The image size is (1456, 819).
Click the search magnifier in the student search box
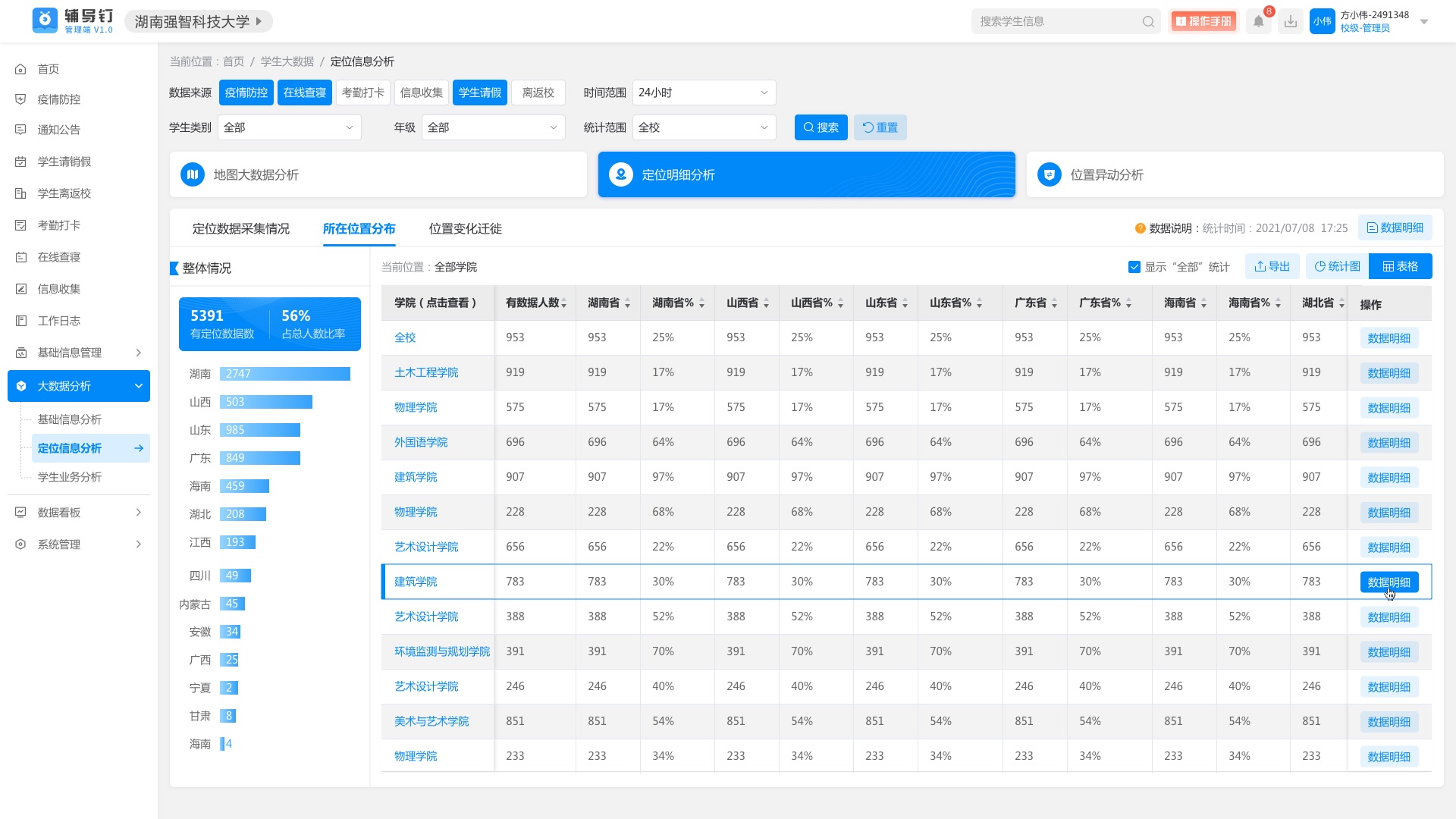click(1148, 22)
